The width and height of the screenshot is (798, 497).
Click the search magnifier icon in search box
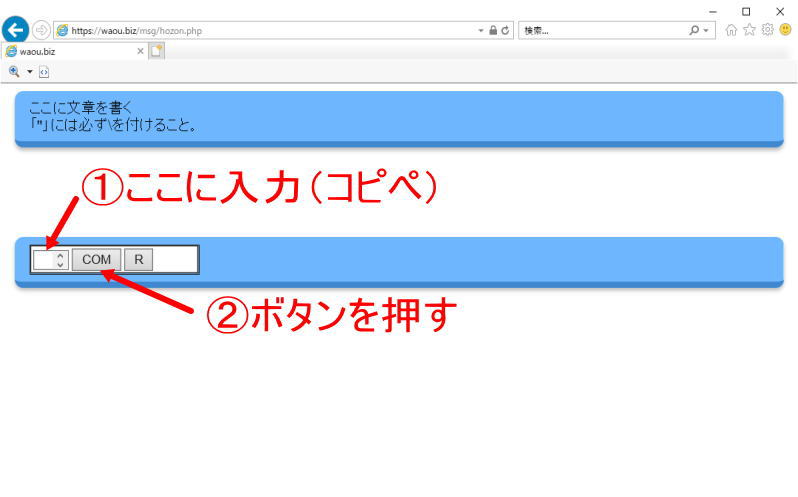point(695,31)
